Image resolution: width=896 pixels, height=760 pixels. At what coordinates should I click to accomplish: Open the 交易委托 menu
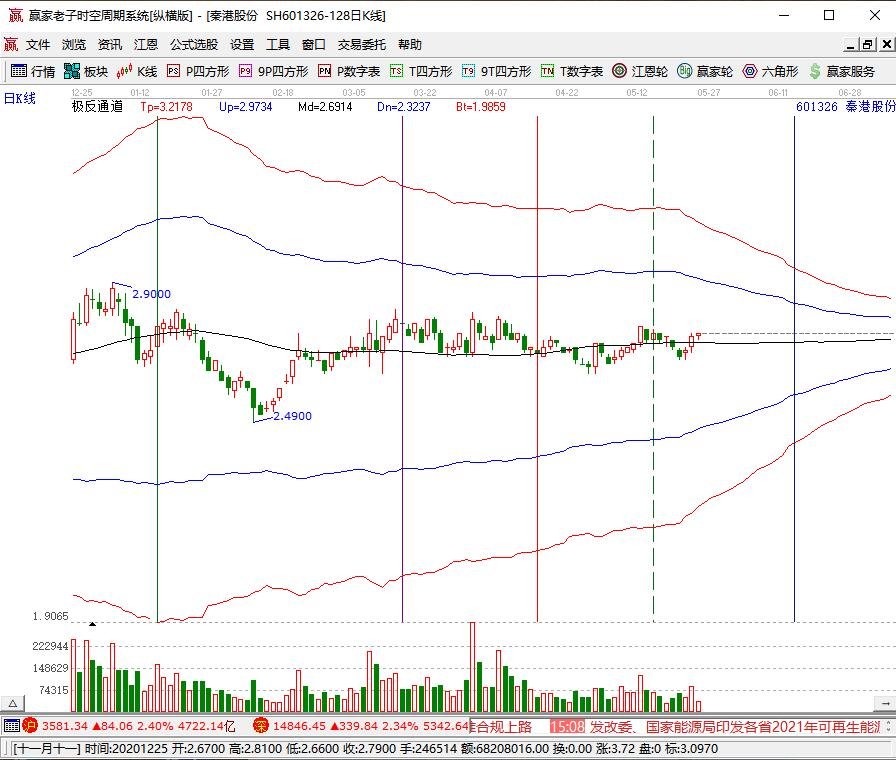coord(362,45)
